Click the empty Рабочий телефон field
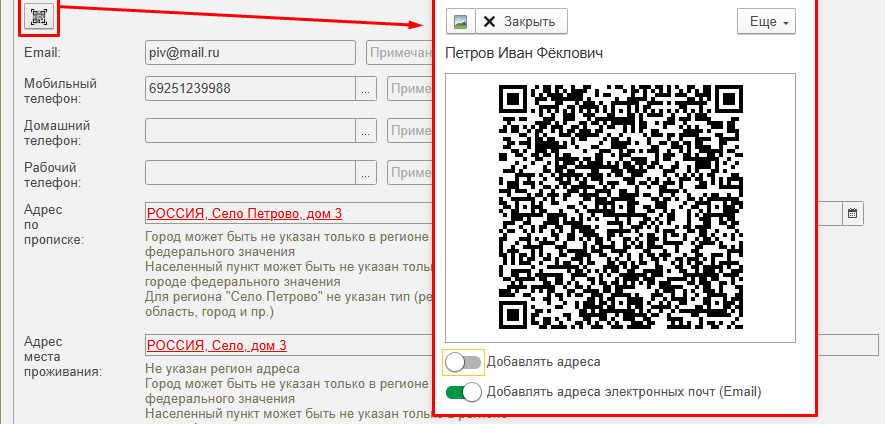Screen dimensions: 885x424 [x=250, y=172]
